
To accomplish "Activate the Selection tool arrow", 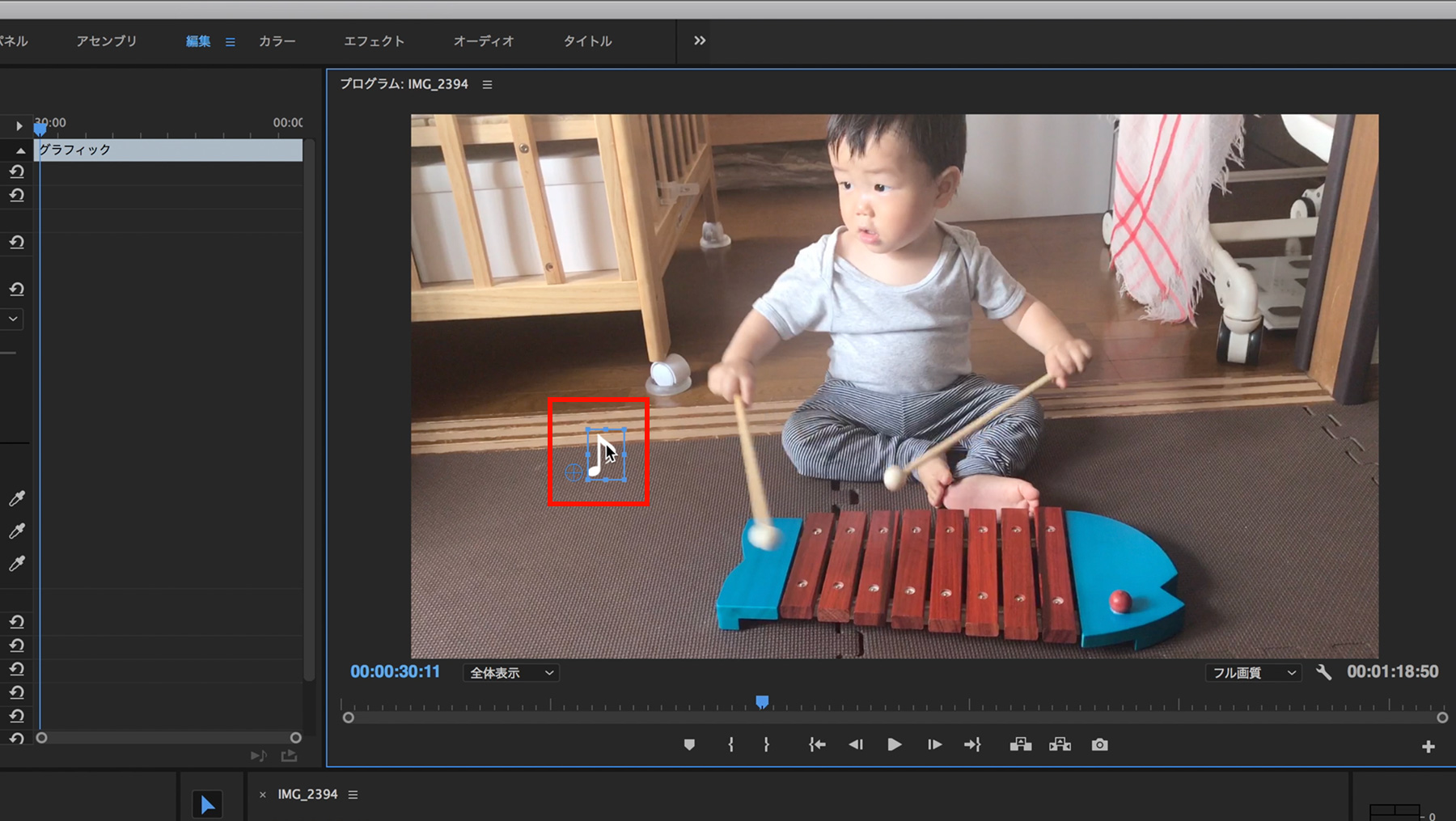I will (x=207, y=804).
